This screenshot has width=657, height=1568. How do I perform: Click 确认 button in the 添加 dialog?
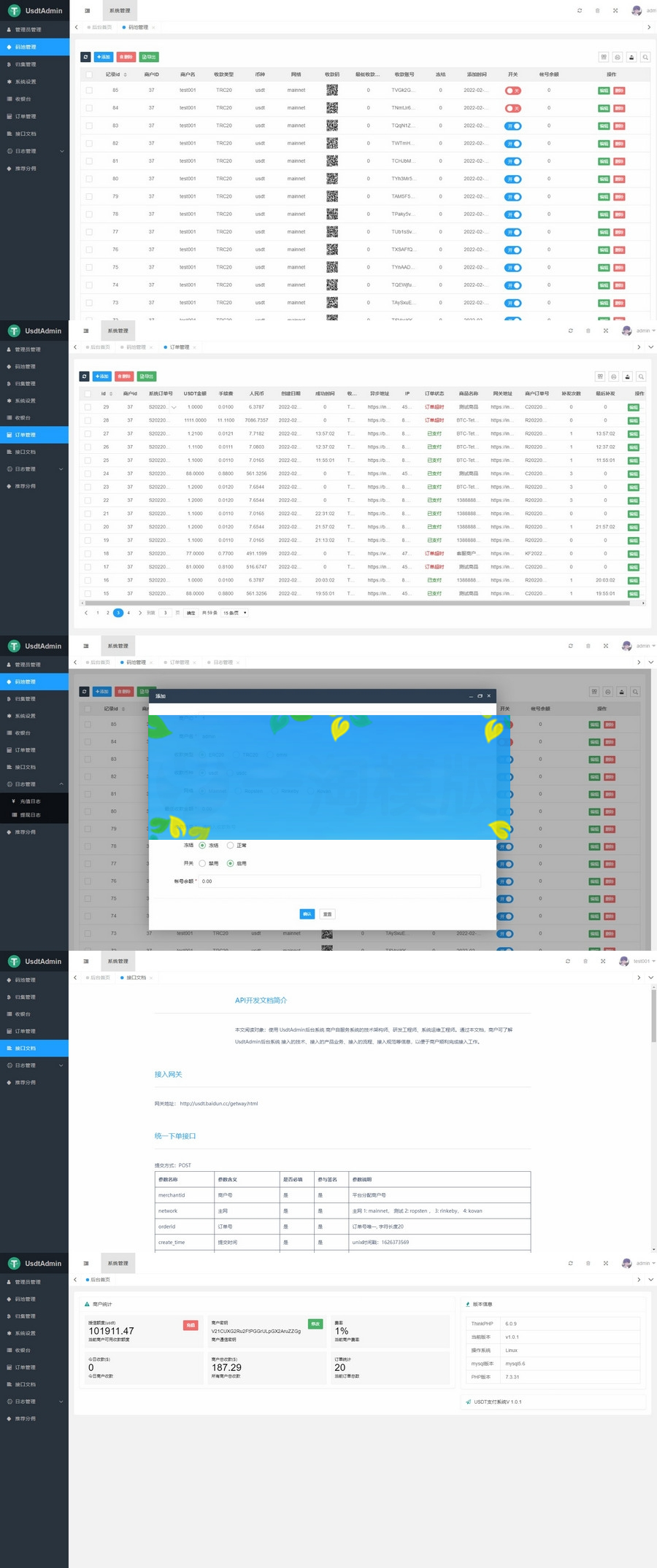click(x=307, y=914)
